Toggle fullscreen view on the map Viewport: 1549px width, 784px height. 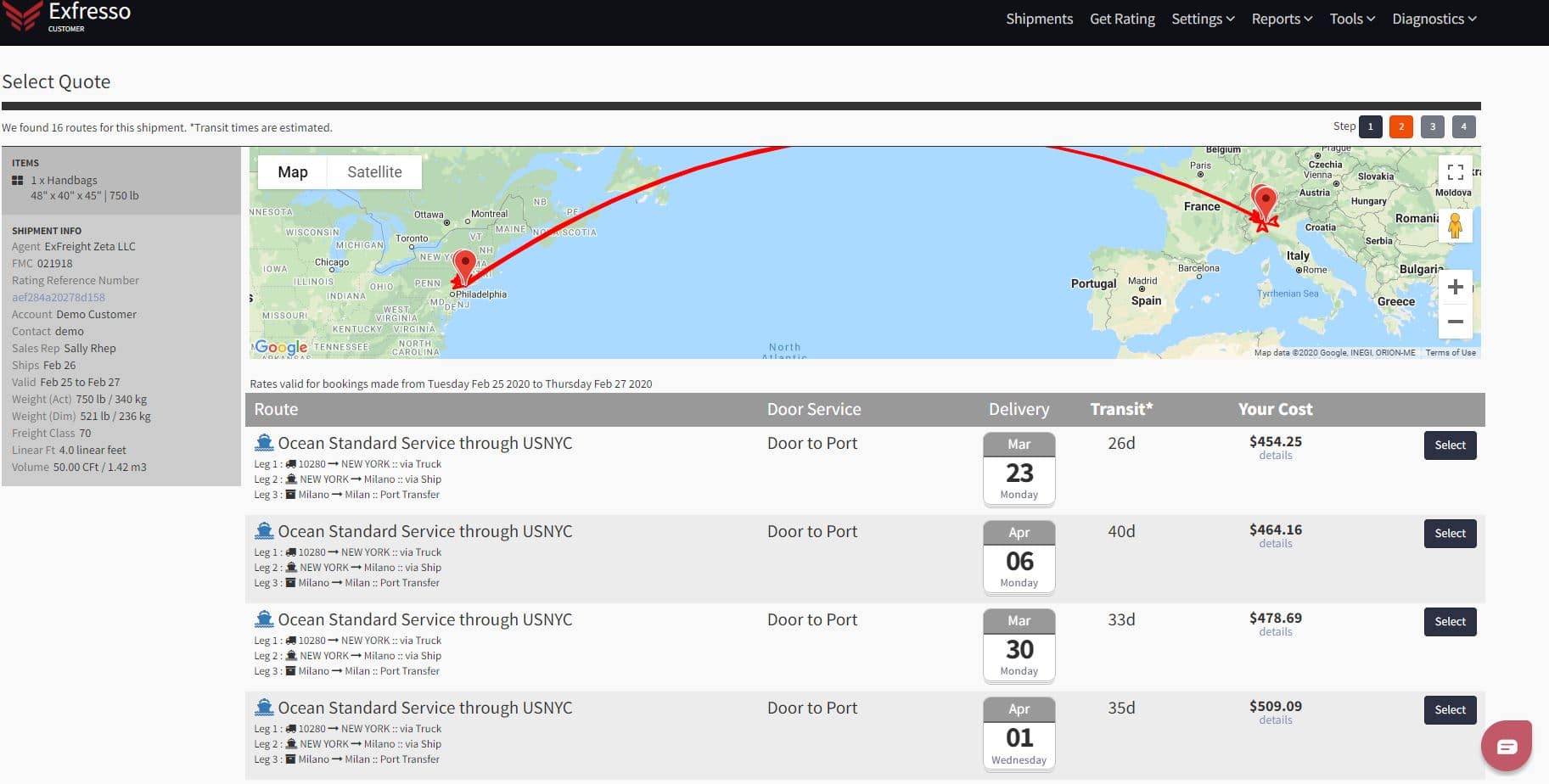coord(1455,172)
